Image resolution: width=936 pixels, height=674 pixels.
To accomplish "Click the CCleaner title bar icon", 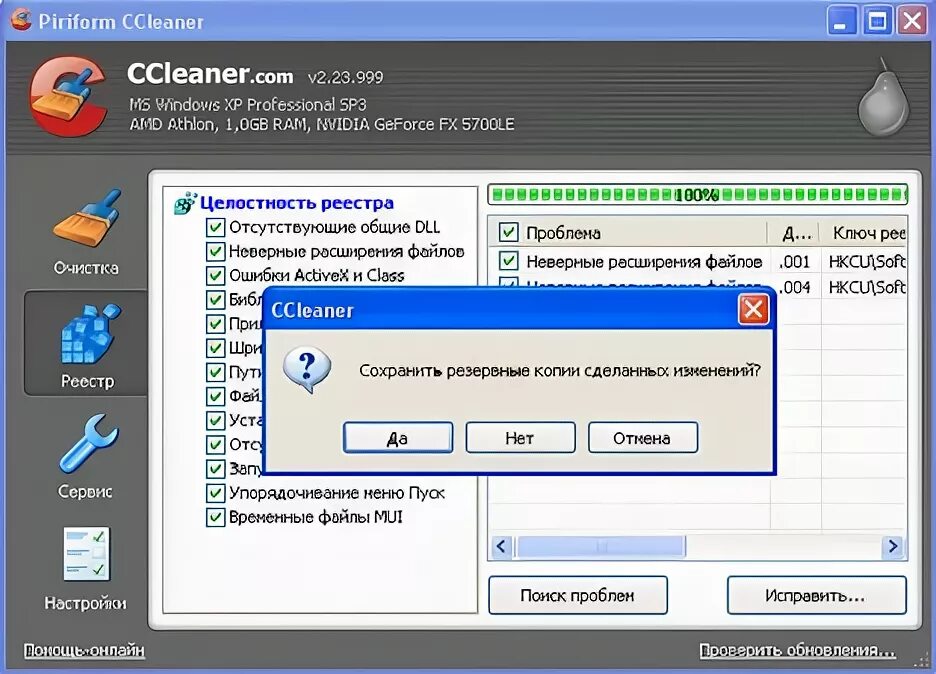I will point(21,20).
